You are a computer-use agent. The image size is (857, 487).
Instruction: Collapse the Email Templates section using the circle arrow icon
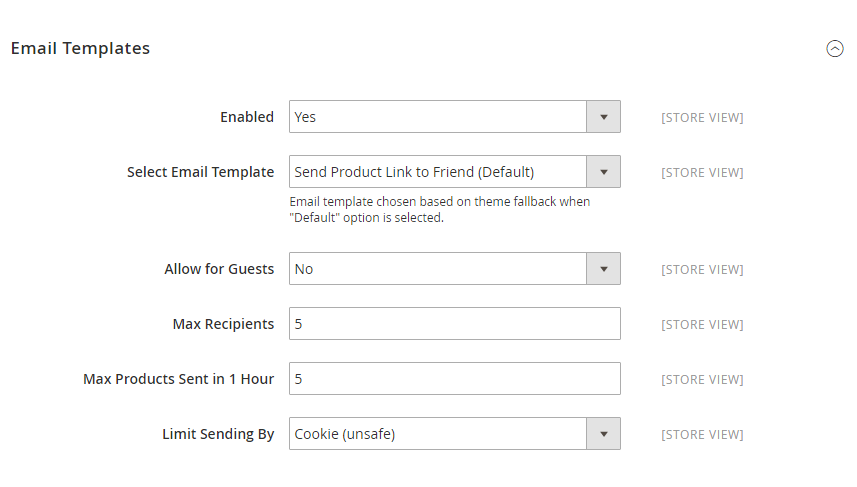click(834, 48)
